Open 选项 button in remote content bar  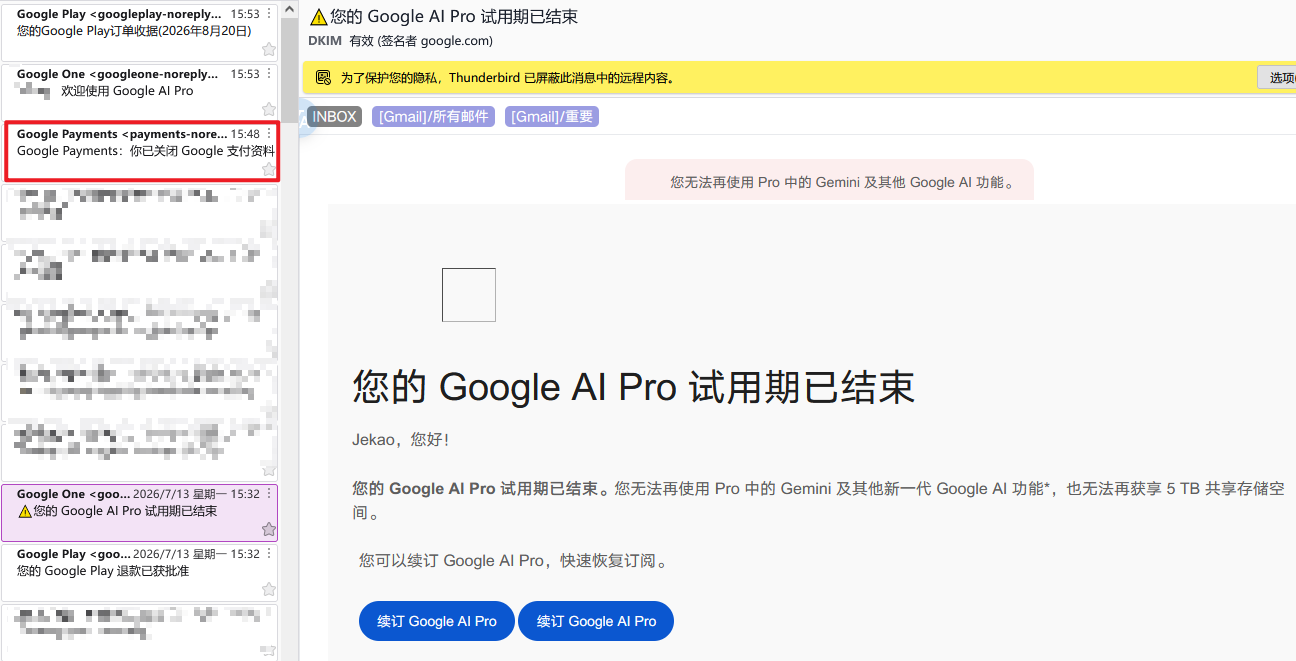click(x=1278, y=78)
